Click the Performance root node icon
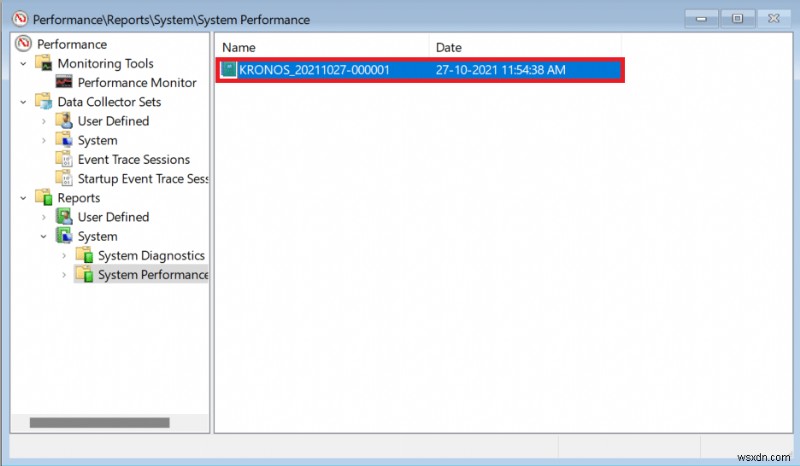Image resolution: width=800 pixels, height=466 pixels. coord(23,44)
